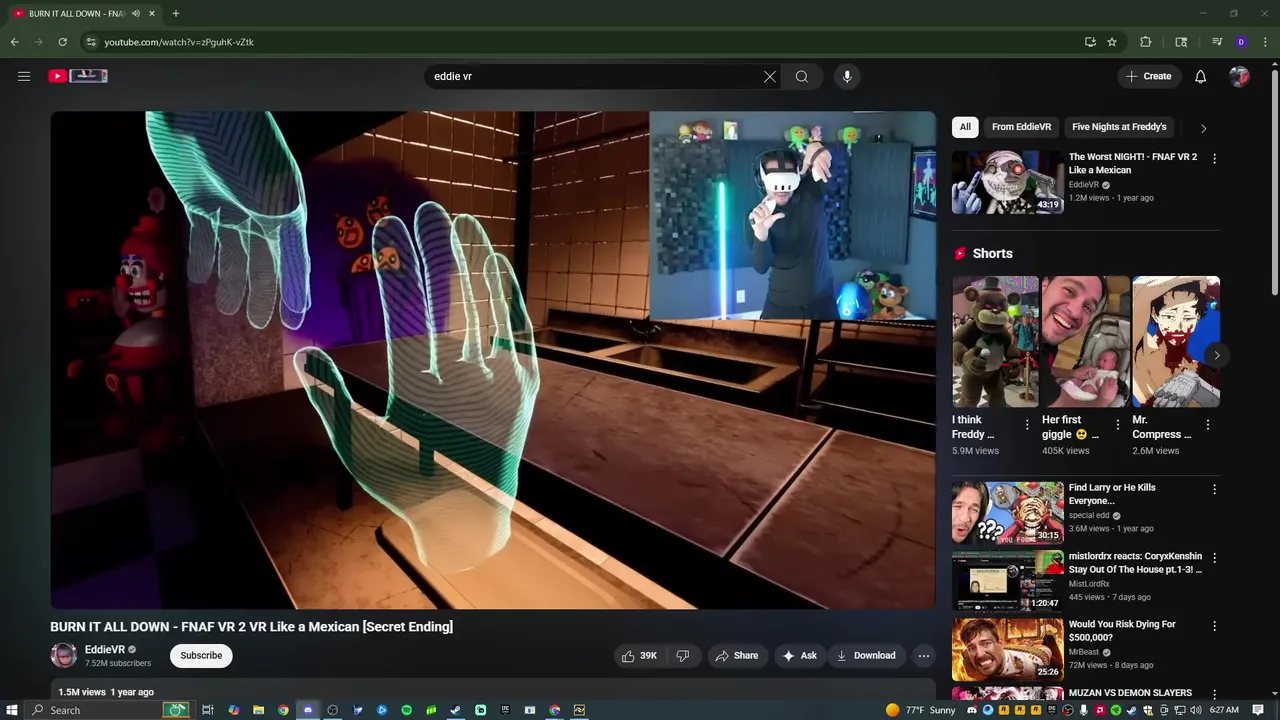The height and width of the screenshot is (720, 1280).
Task: Open options for I think Freddy short
Action: [1027, 425]
